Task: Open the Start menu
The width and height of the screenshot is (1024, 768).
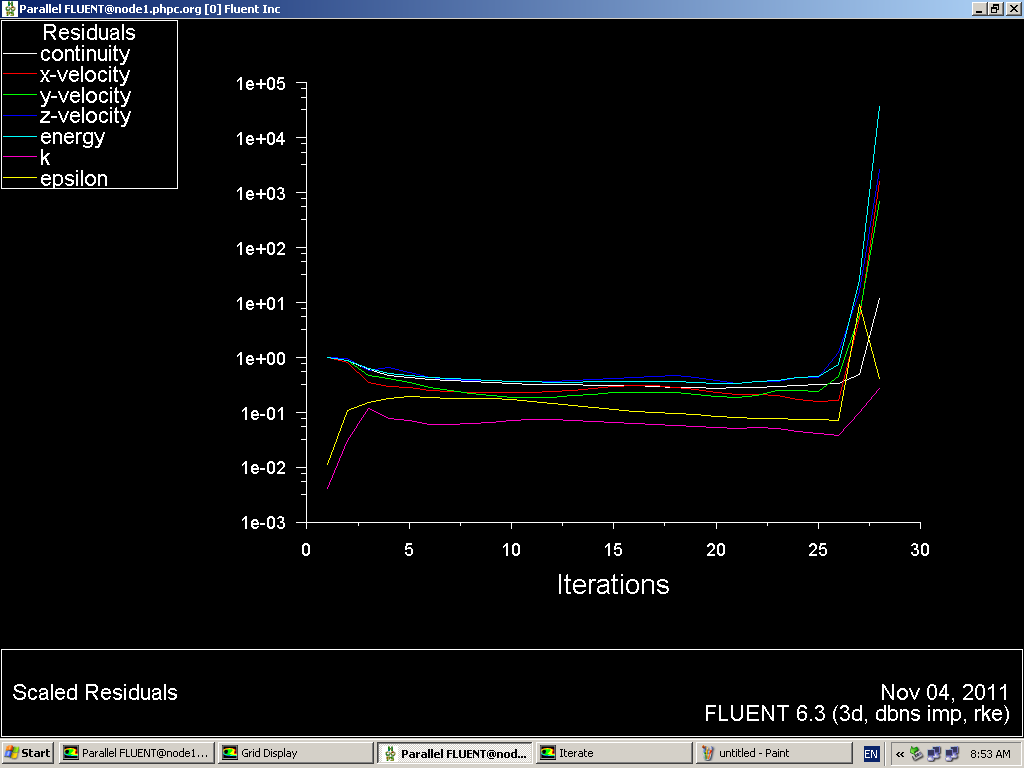Action: click(28, 753)
